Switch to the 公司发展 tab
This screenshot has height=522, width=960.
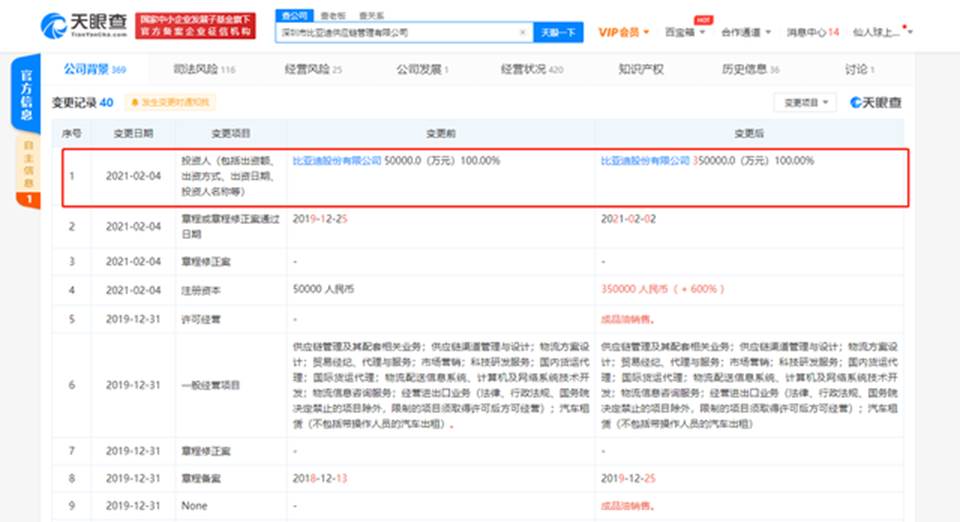click(x=422, y=69)
